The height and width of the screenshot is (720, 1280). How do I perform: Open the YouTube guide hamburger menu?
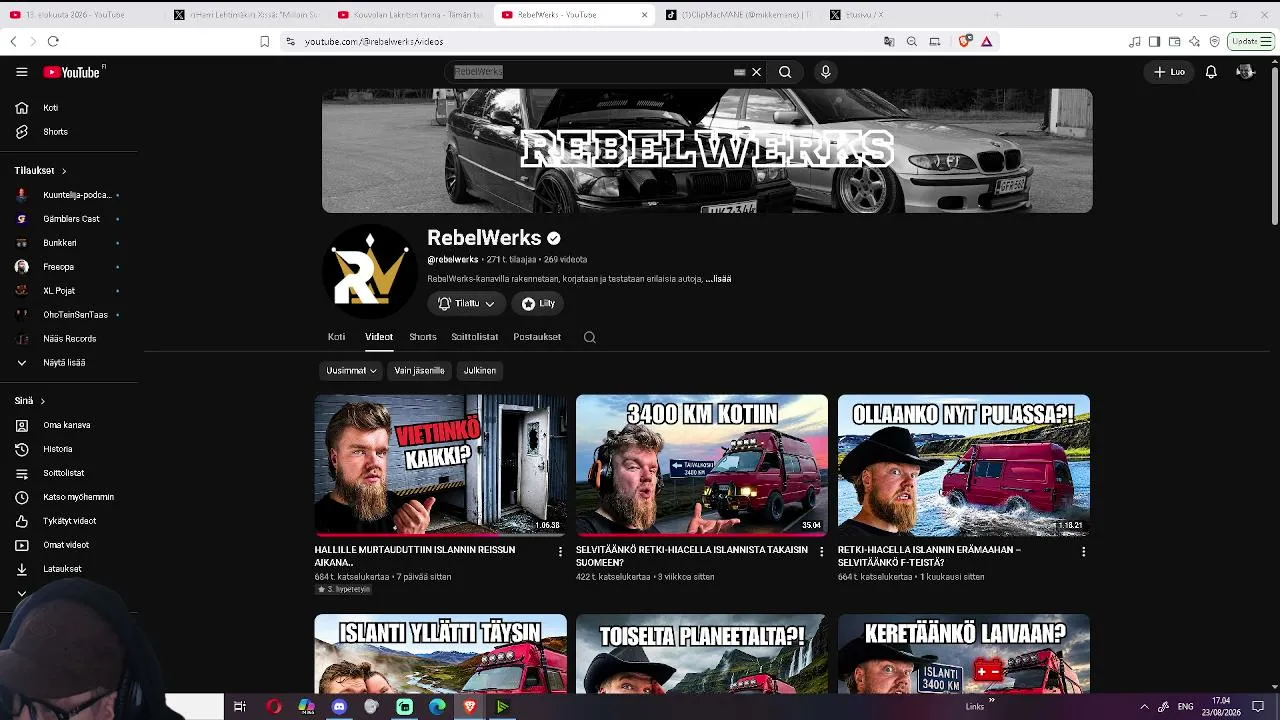pos(21,72)
